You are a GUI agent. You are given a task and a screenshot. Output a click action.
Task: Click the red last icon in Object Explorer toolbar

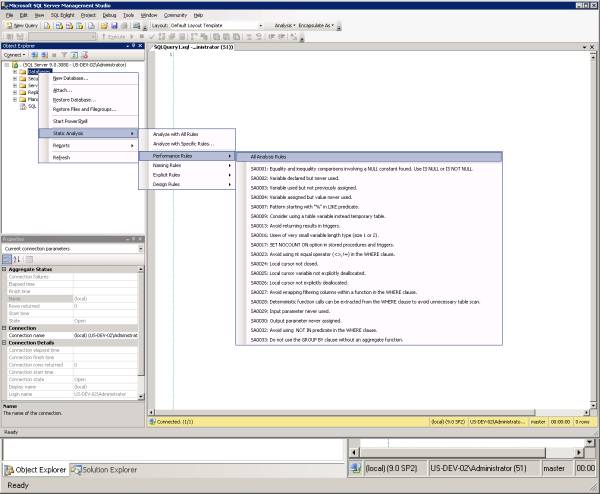tap(85, 55)
